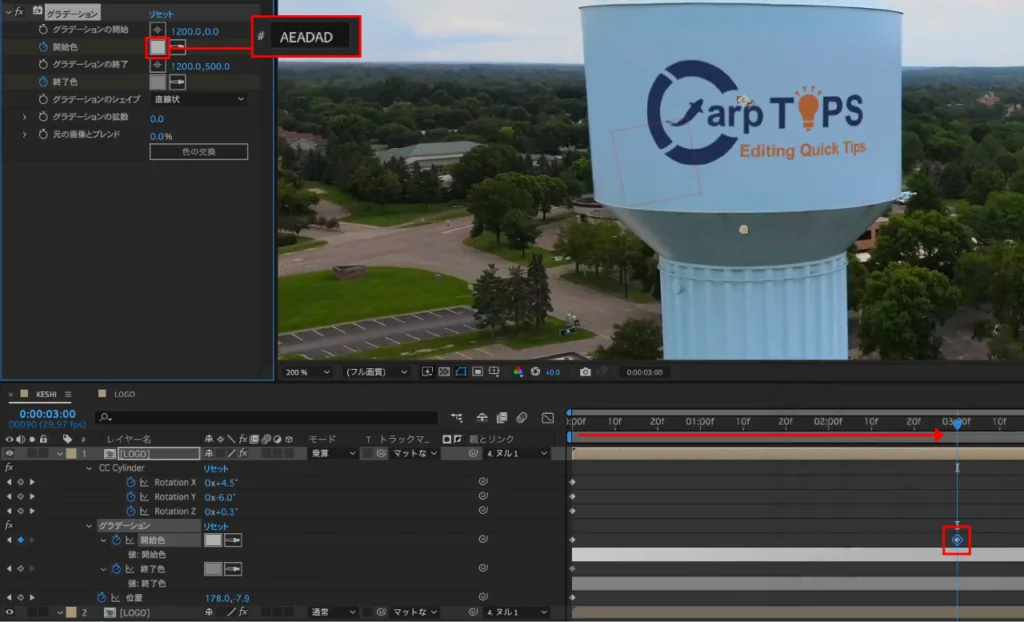Open グラデーションのシェイプ dropdown 直線状

199,99
